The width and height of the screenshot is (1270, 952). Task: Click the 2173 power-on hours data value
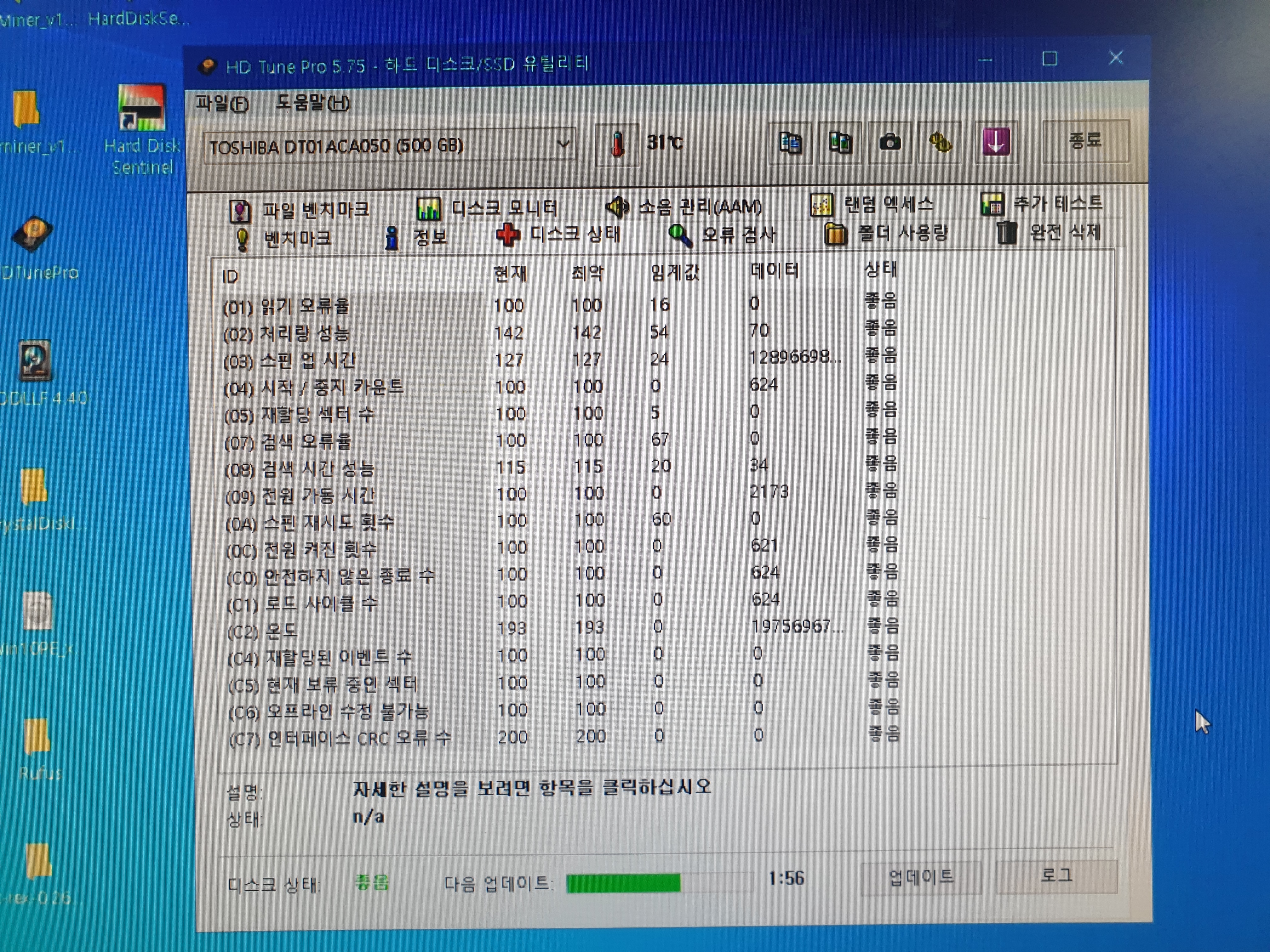(769, 492)
